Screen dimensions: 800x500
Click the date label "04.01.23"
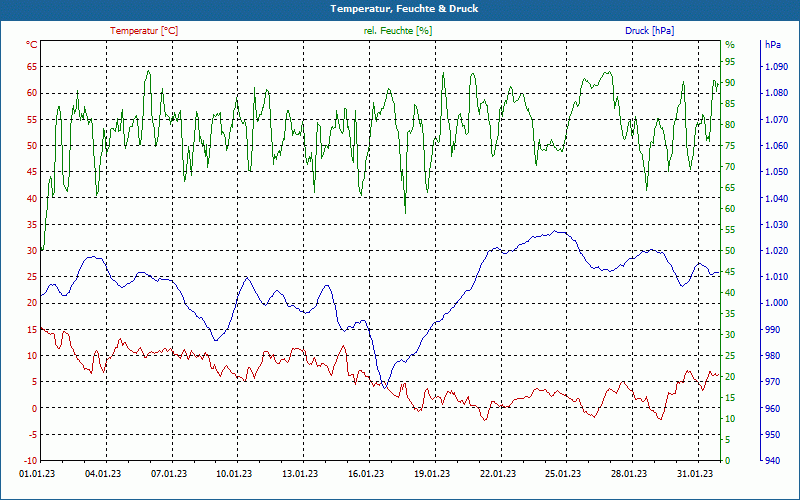pos(103,473)
